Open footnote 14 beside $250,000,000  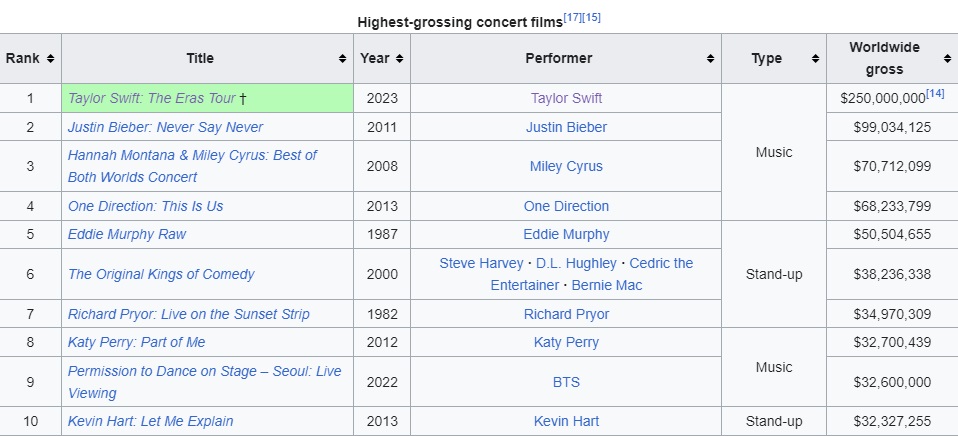[x=935, y=94]
